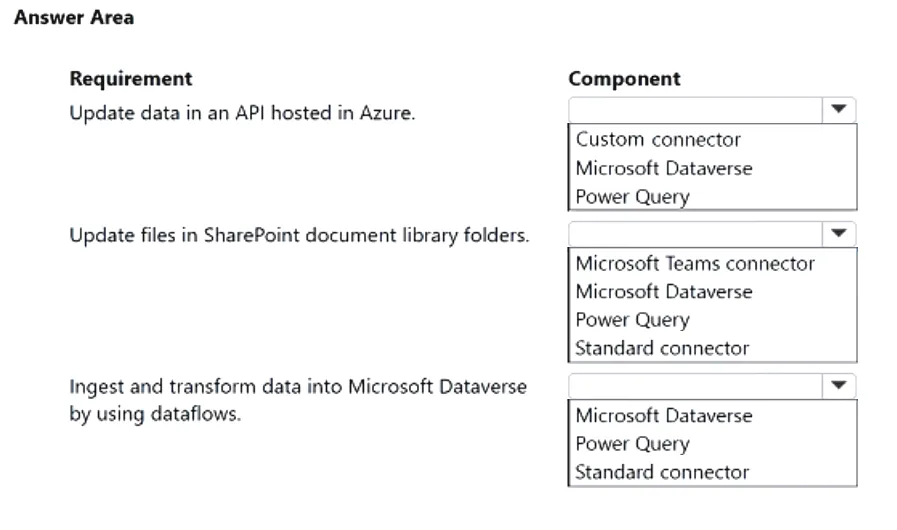Screen dimensions: 897x530
Task: Open dropdown arrow for SharePoint files requirement
Action: click(838, 234)
